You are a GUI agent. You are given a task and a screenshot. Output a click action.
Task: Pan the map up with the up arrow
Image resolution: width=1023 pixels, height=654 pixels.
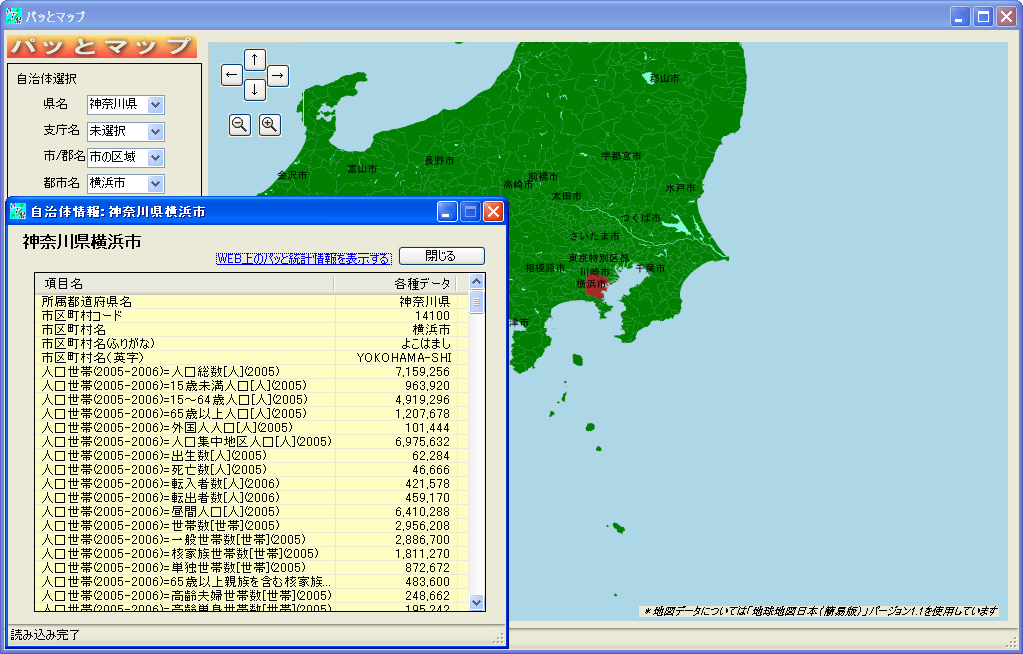click(254, 60)
